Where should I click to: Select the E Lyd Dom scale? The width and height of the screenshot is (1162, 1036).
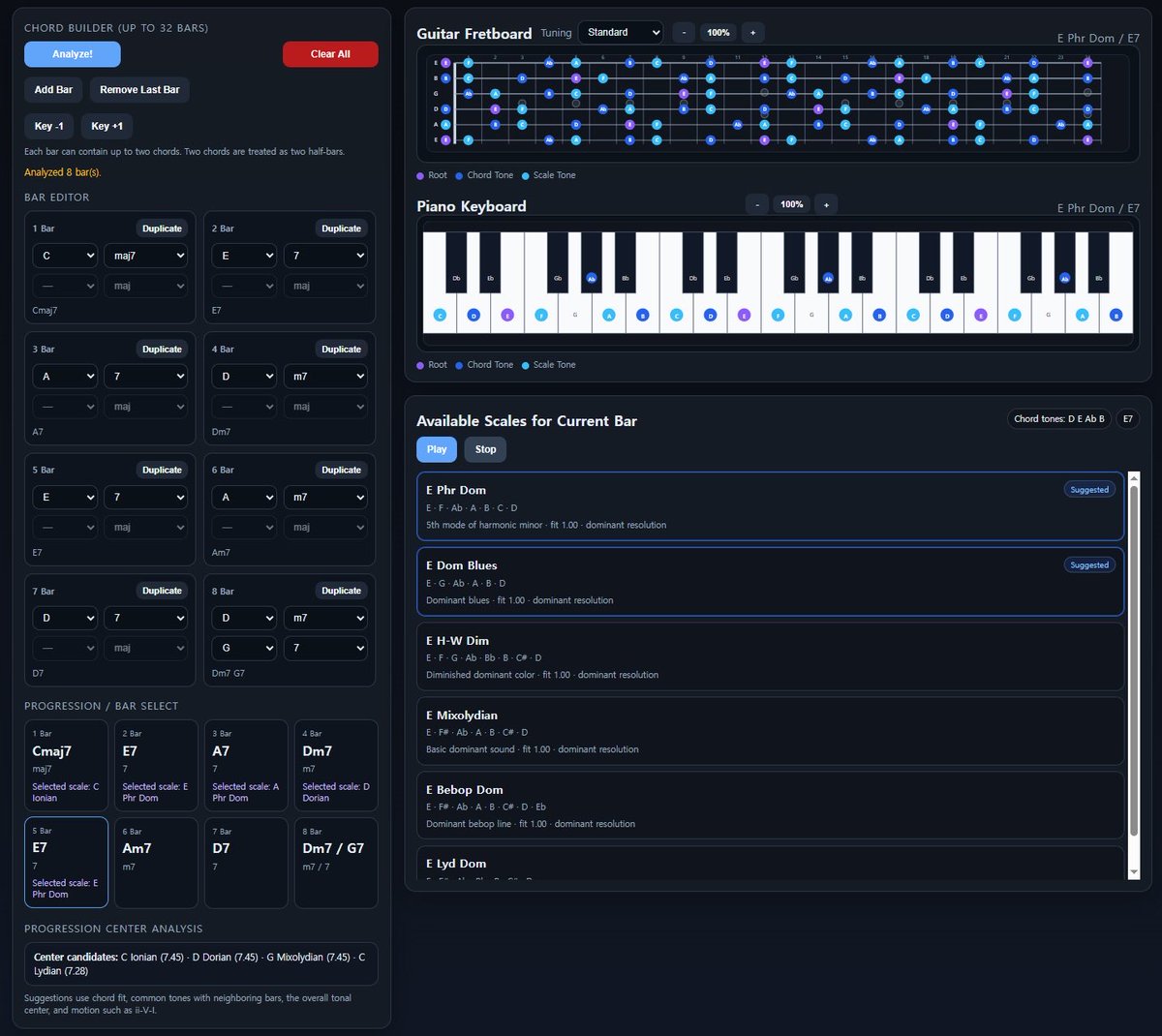click(770, 864)
